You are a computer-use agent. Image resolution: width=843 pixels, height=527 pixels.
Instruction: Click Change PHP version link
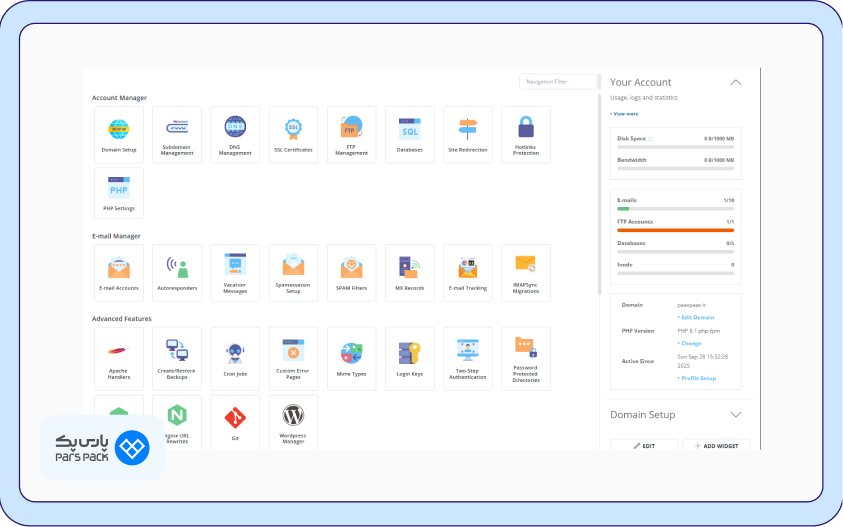pyautogui.click(x=689, y=343)
